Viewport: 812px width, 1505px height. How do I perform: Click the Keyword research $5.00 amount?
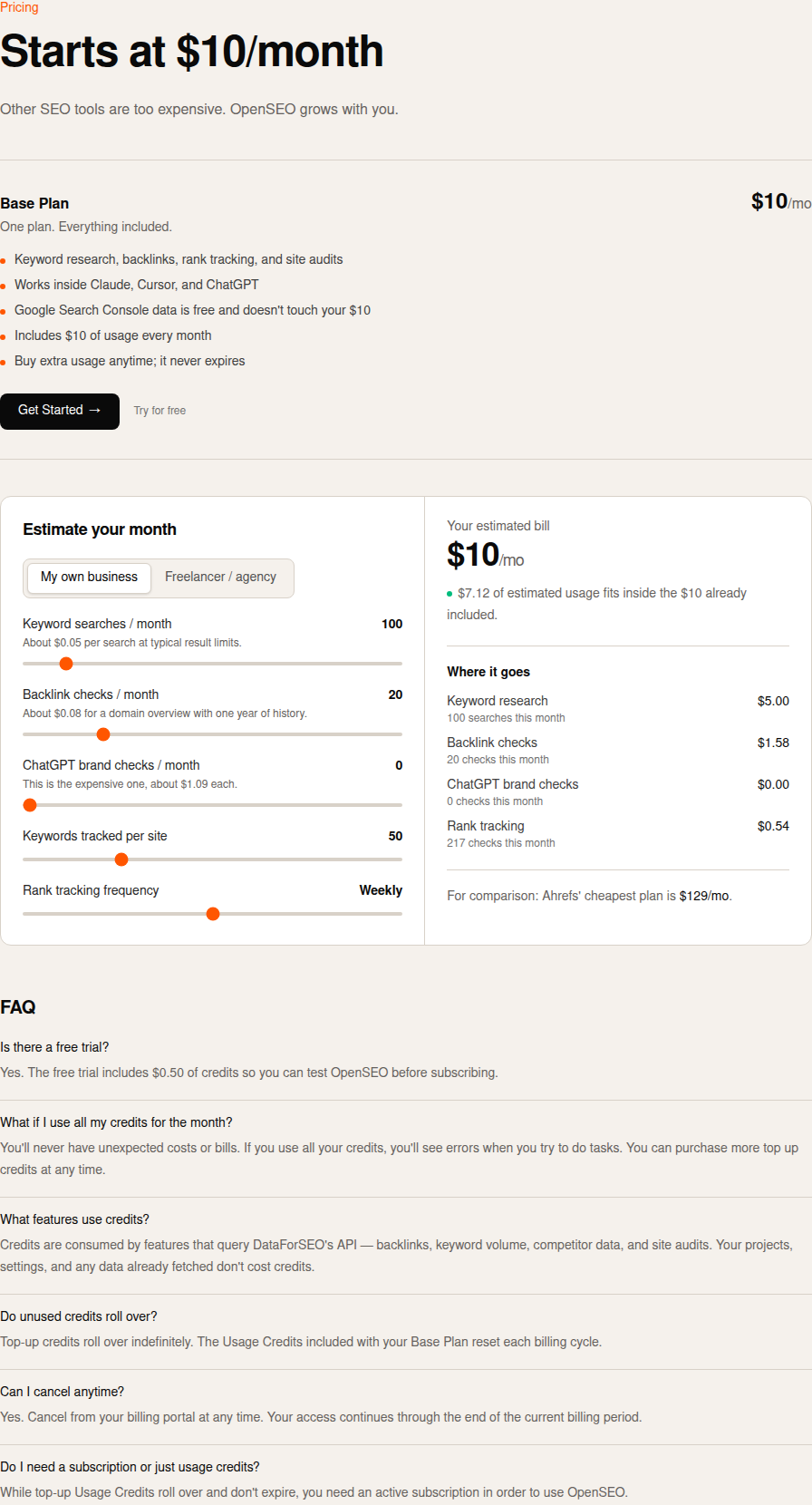[x=773, y=701]
